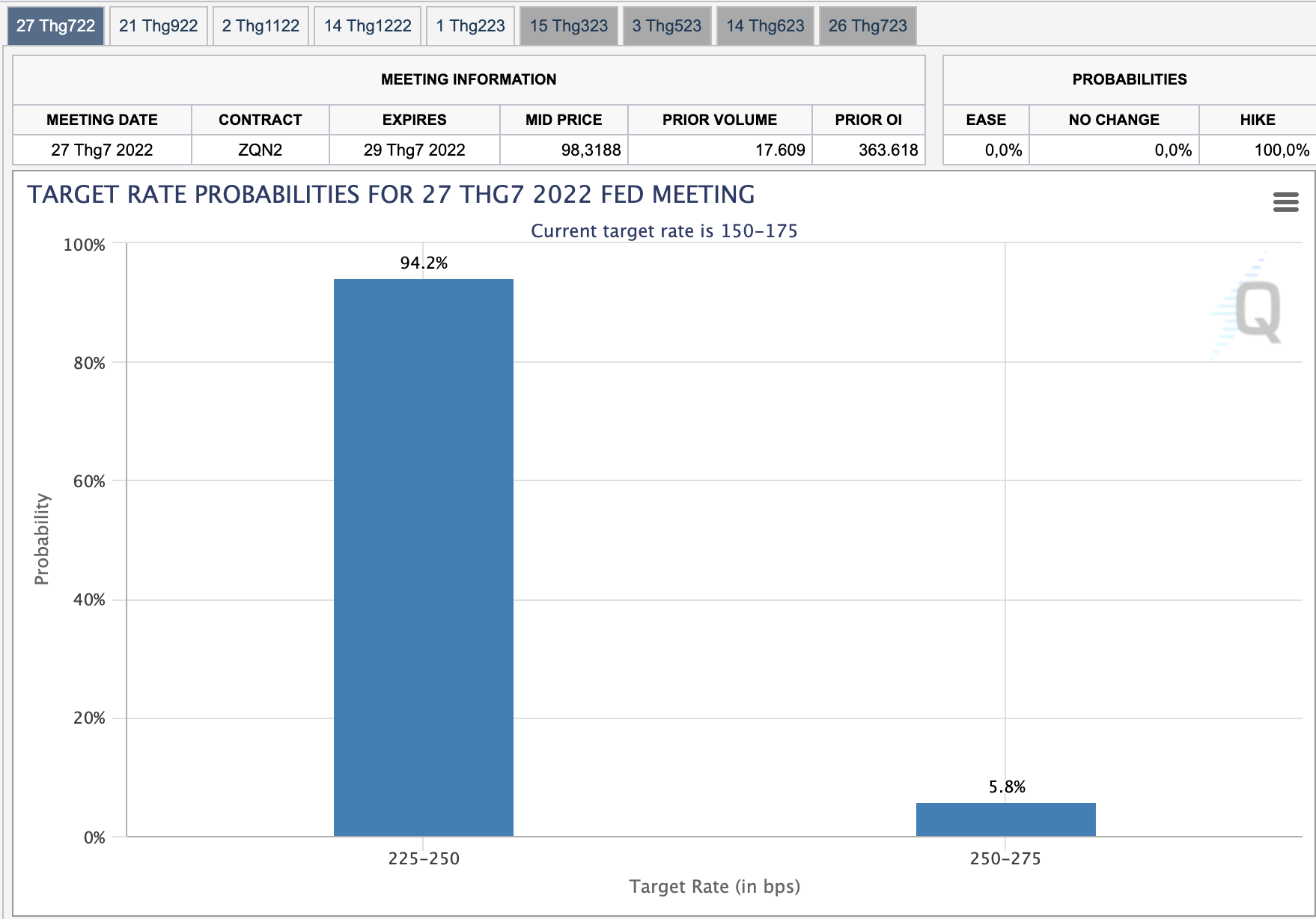Click the 94.2% bar for 225-250
The image size is (1316, 919).
424,558
